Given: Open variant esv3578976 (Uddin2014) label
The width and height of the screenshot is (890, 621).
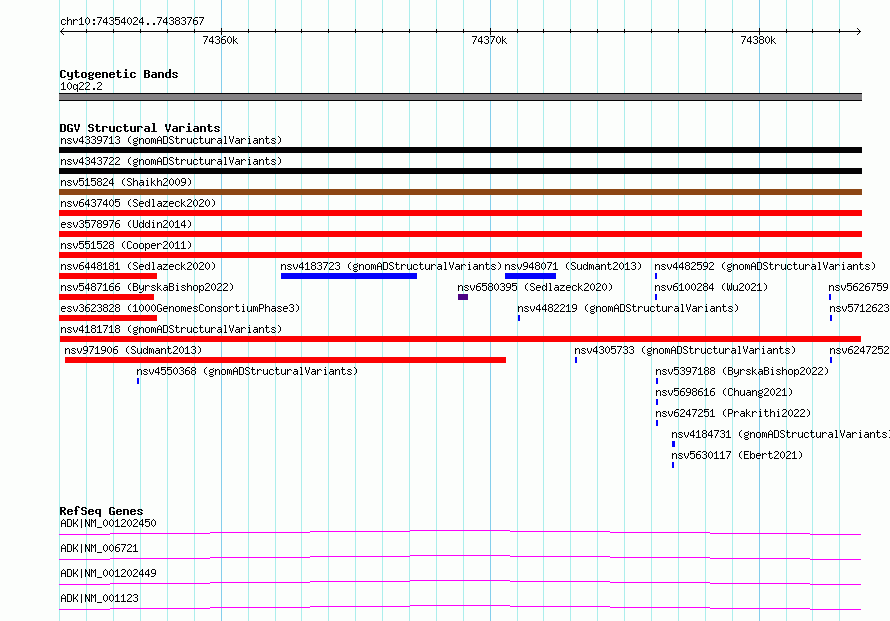Looking at the screenshot, I should tap(126, 224).
